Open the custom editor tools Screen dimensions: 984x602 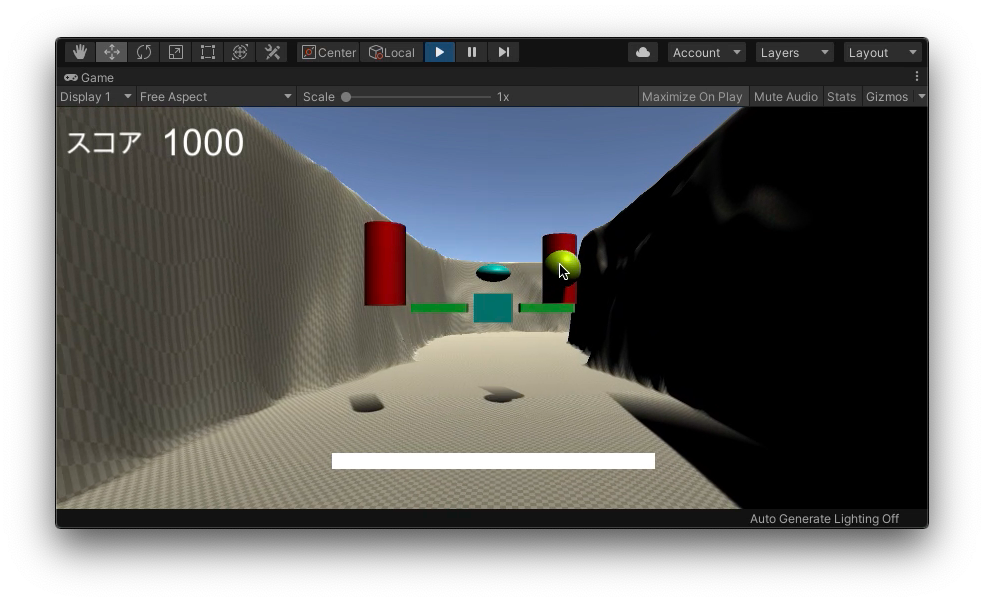click(272, 52)
